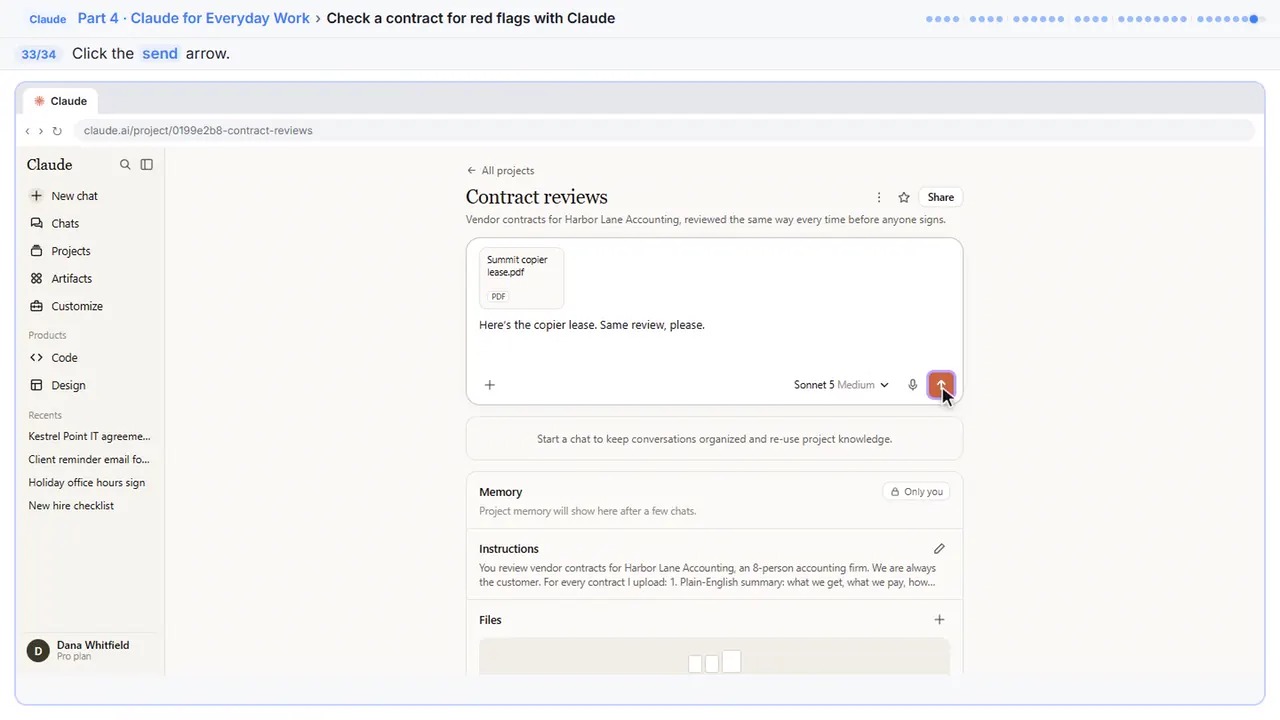This screenshot has height=720, width=1280.
Task: Click the Summit copier lease.pdf attachment
Action: (521, 278)
